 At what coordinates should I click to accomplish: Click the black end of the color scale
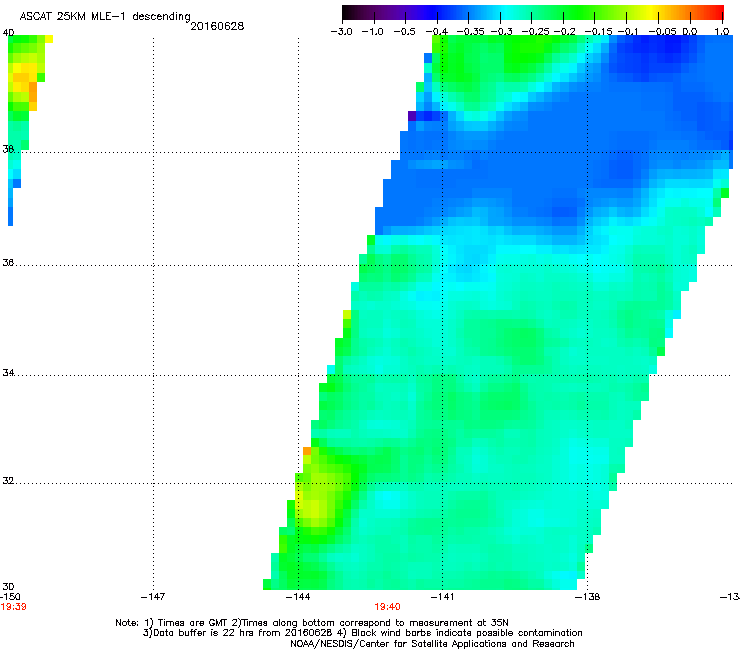[348, 12]
